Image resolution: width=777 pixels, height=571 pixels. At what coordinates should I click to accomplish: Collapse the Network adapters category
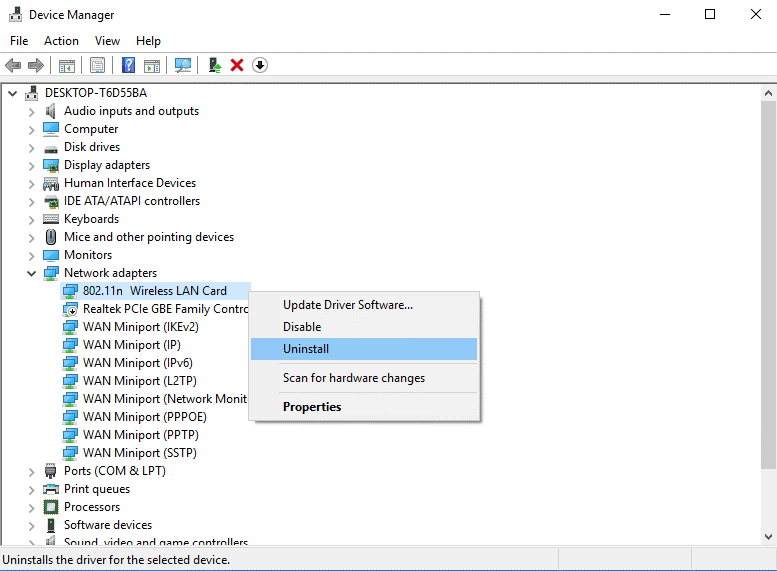[x=31, y=273]
